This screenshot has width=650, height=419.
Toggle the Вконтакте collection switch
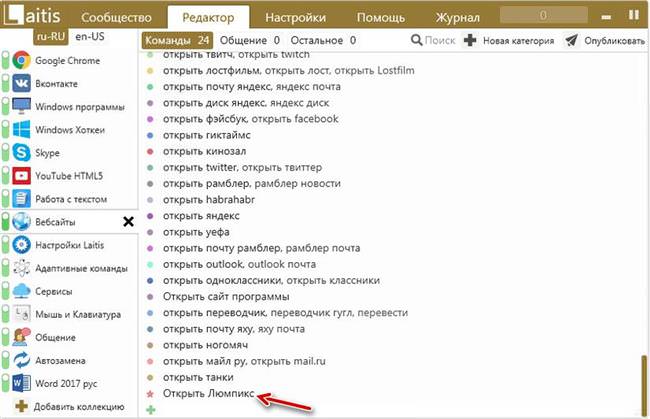[x=5, y=83]
